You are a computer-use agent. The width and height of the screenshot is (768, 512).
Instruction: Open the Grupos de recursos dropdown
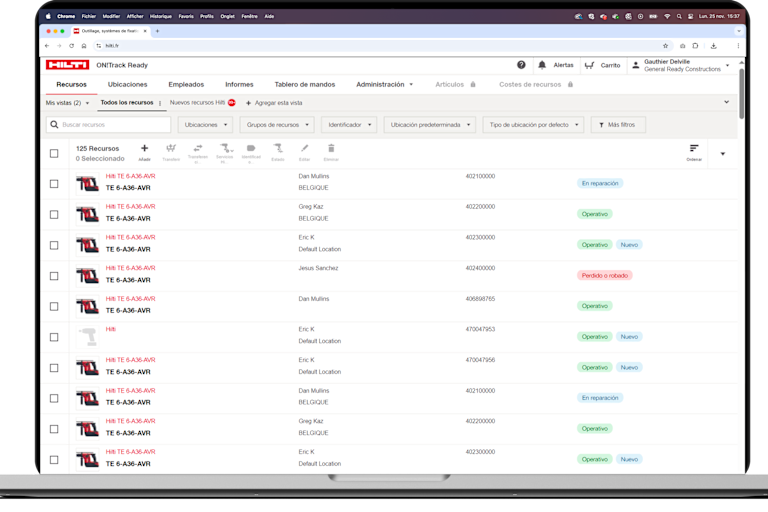276,125
